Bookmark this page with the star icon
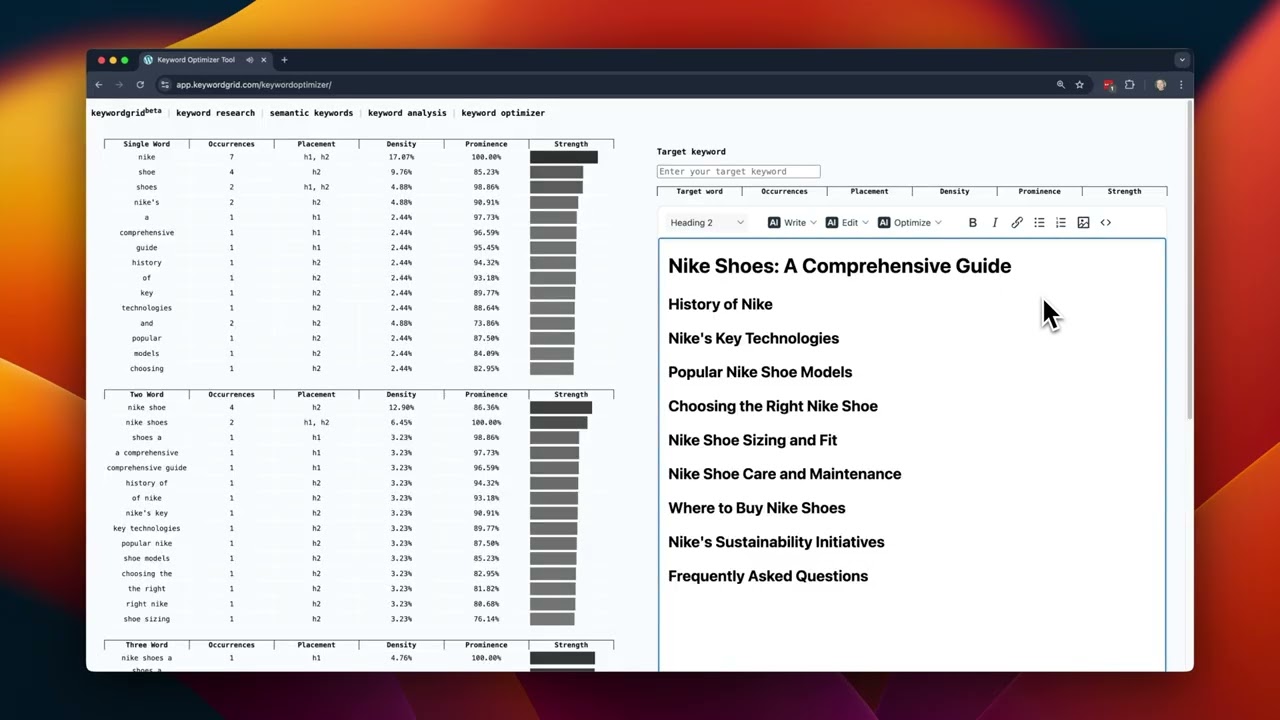The height and width of the screenshot is (720, 1280). (1080, 85)
